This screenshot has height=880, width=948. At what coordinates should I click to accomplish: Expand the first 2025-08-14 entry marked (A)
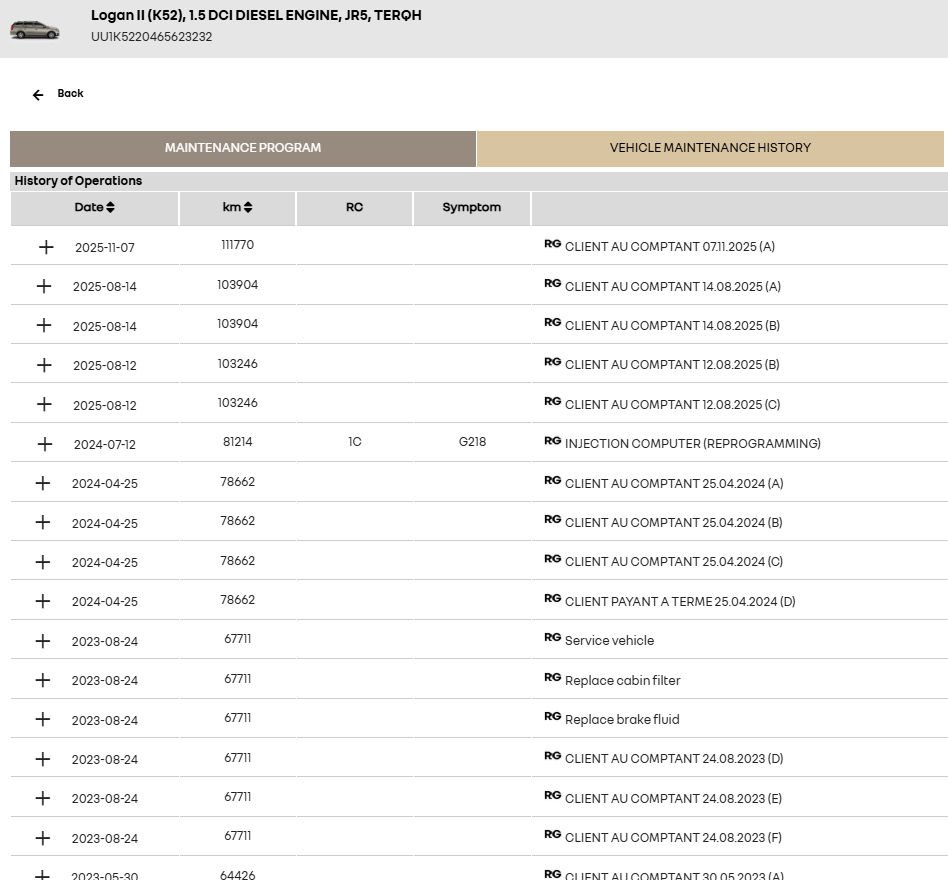pos(44,286)
